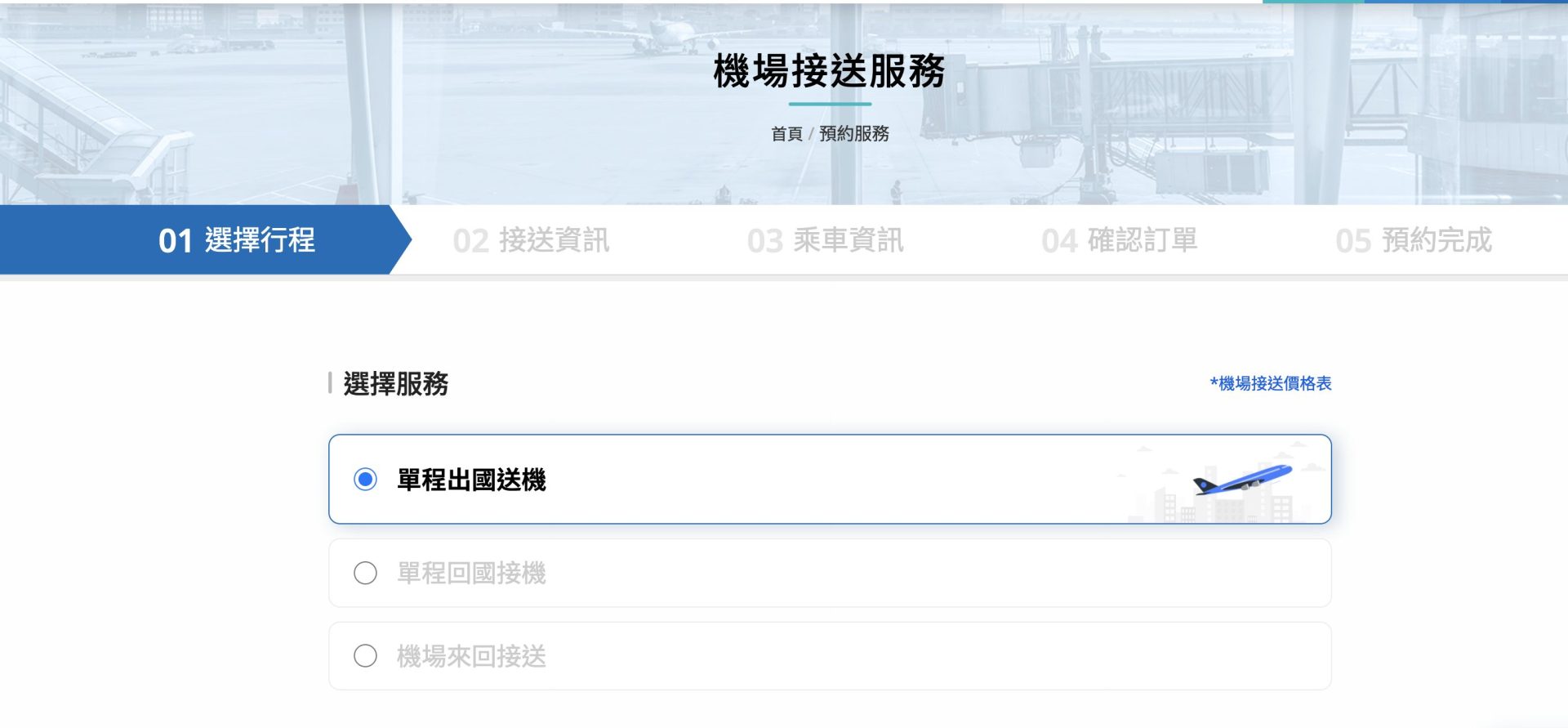Select the 機場來回接送 radio button
Viewport: 1568px width, 728px height.
click(365, 656)
